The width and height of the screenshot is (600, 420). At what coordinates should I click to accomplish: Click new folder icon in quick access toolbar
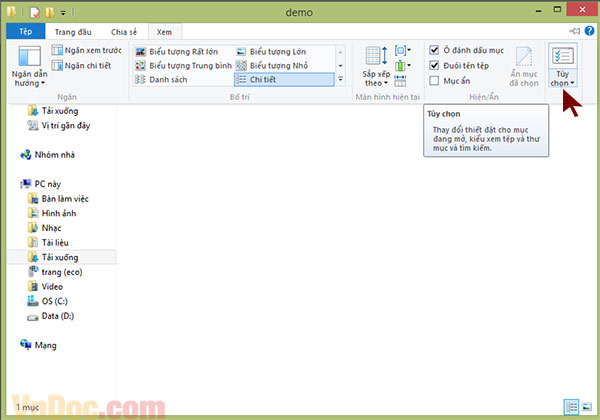coord(50,12)
